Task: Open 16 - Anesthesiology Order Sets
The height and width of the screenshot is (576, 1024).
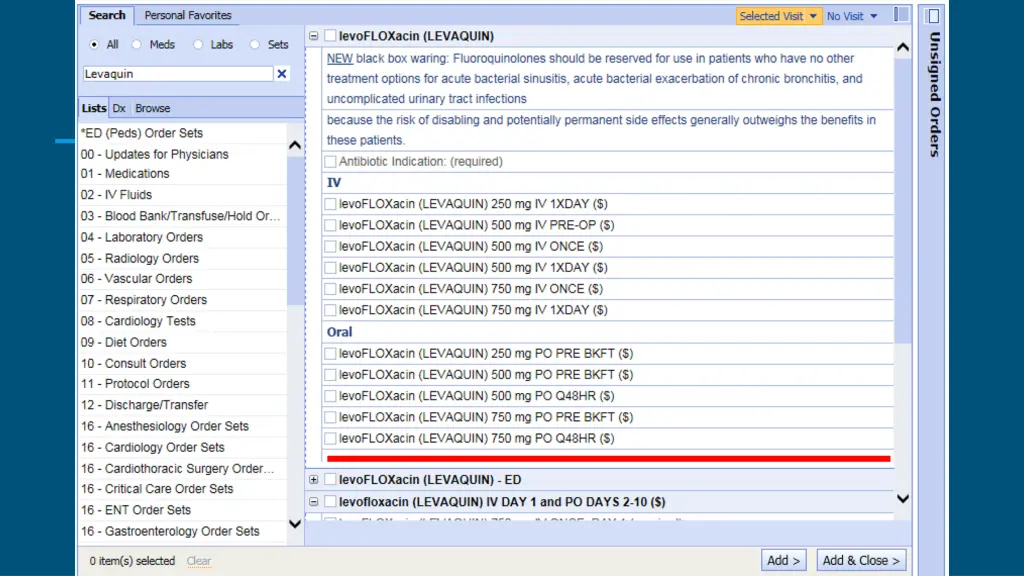Action: [x=165, y=426]
